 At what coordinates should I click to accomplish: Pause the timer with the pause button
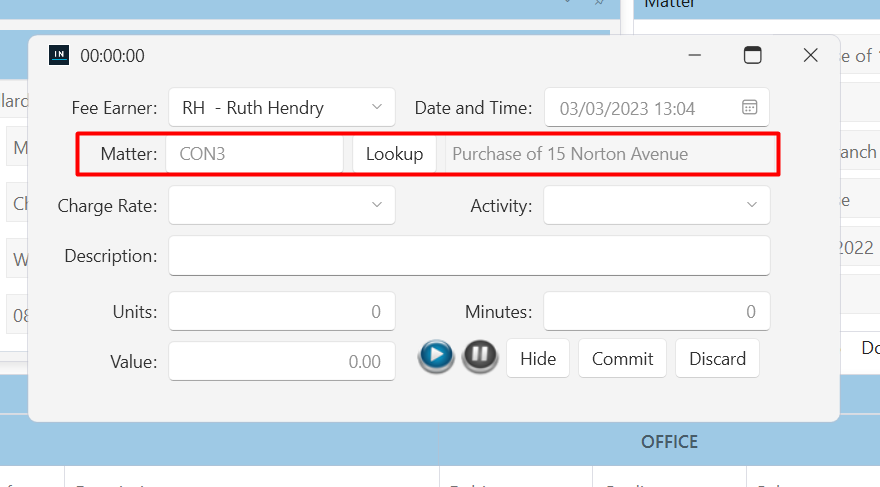coord(480,356)
